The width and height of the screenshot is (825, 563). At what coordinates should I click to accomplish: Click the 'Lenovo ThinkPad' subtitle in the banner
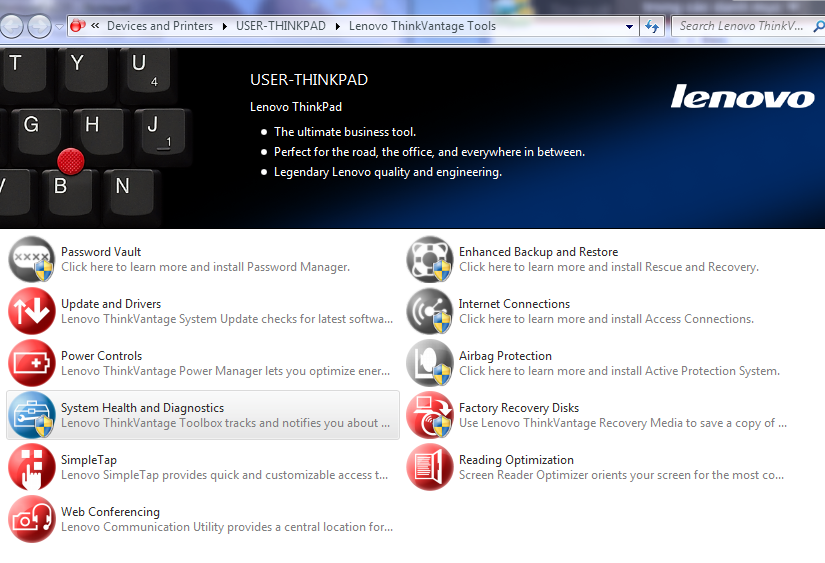click(x=296, y=107)
